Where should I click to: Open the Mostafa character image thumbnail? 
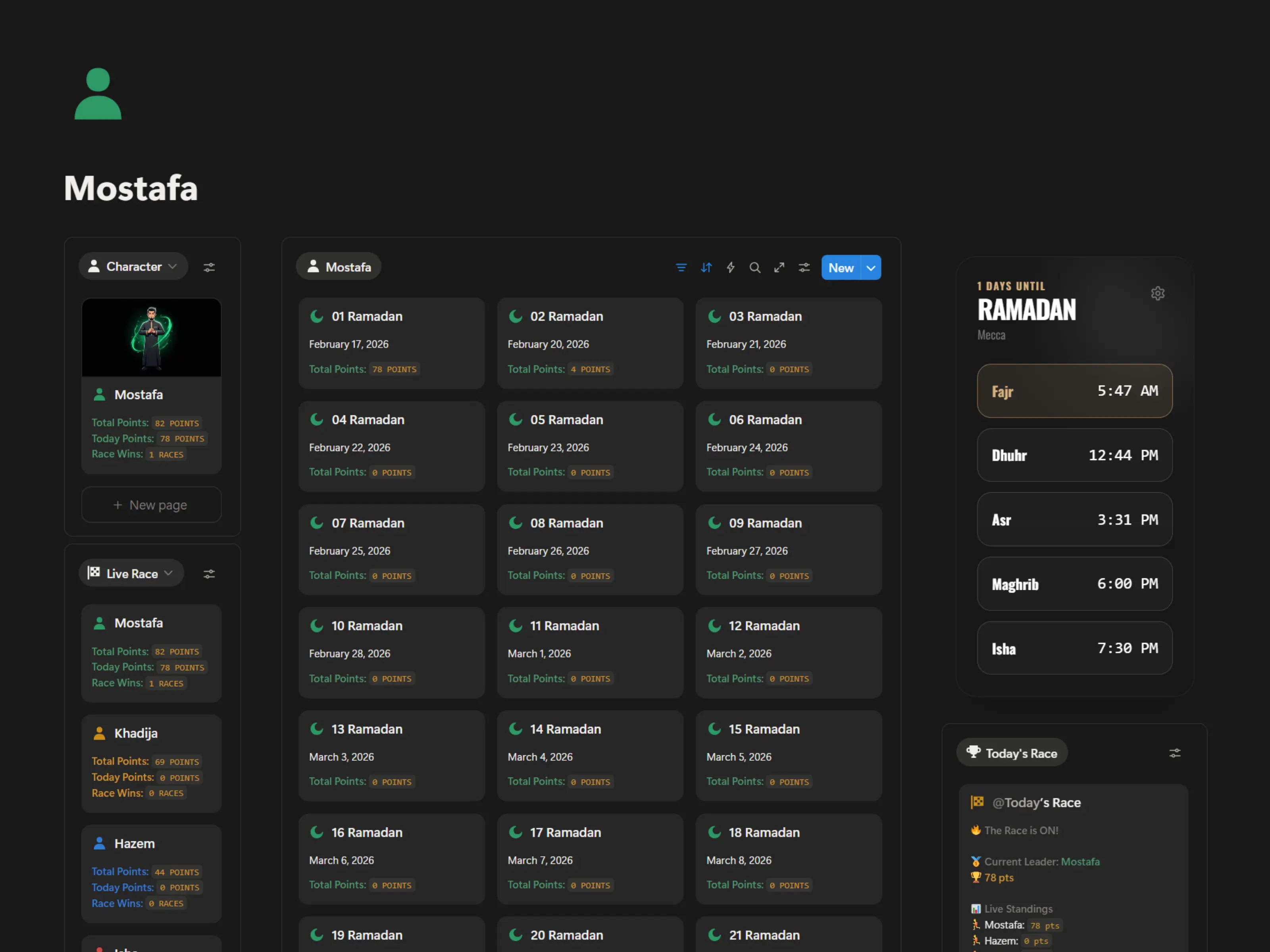pyautogui.click(x=151, y=338)
